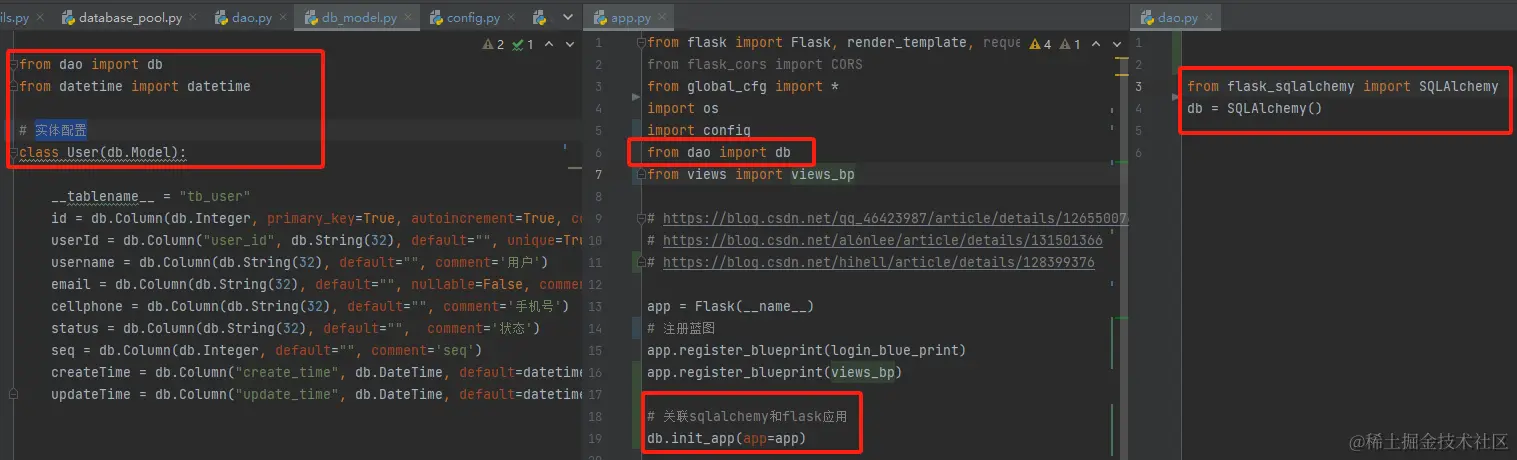Click 'db.init_app(app=app)' line
Image resolution: width=1517 pixels, height=460 pixels.
[727, 438]
